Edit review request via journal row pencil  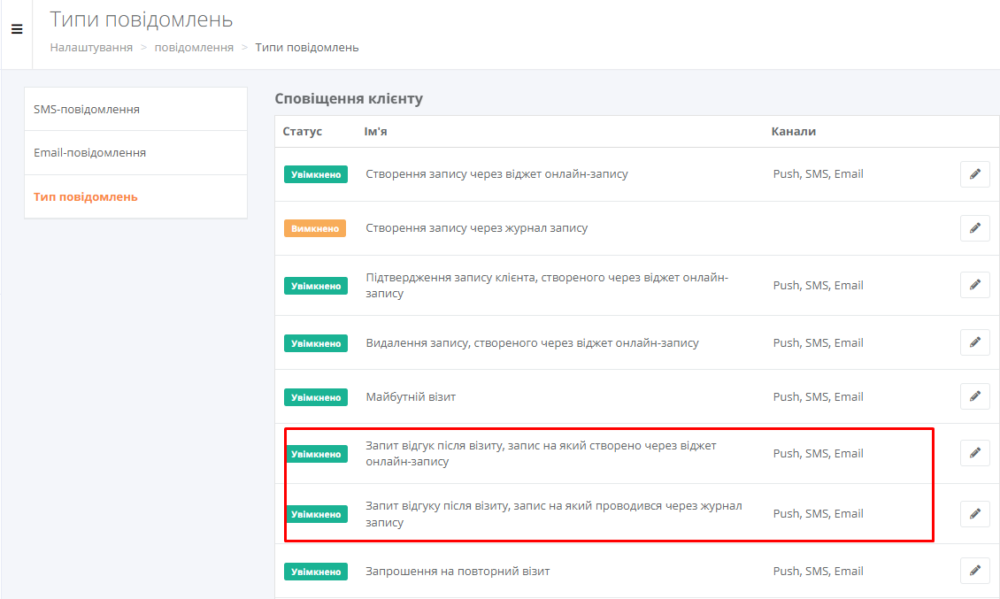974,513
